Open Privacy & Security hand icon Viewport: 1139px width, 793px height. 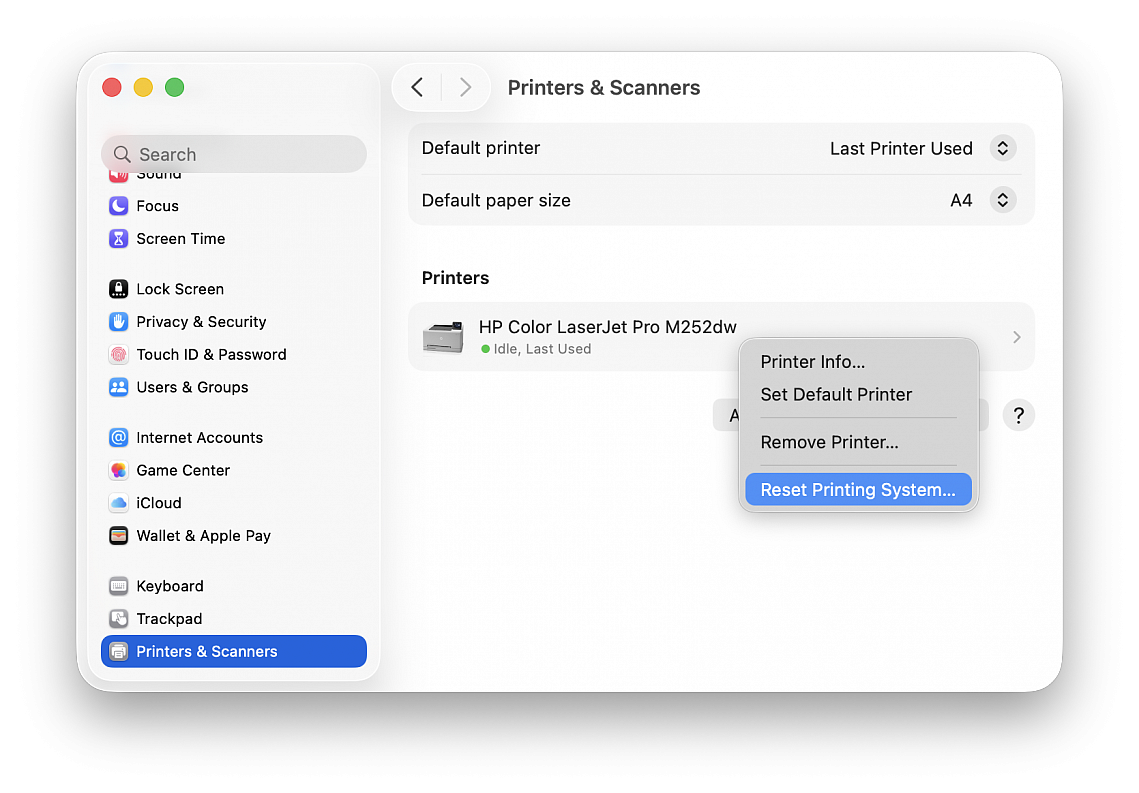(119, 322)
